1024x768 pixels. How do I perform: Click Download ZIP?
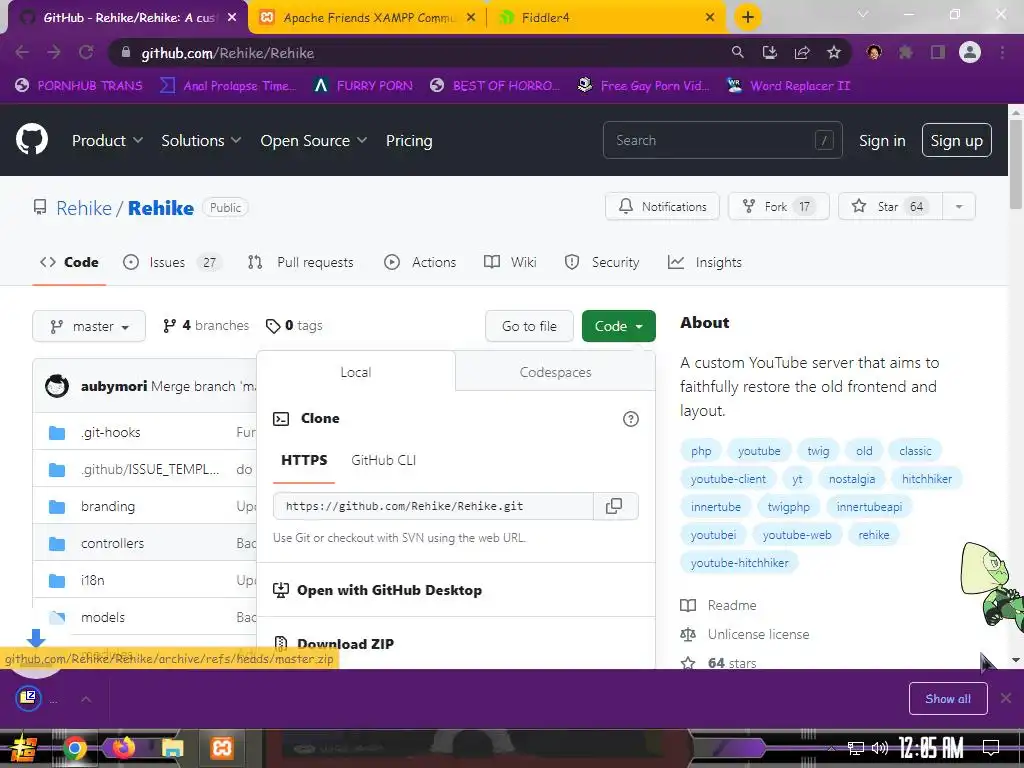(x=345, y=644)
